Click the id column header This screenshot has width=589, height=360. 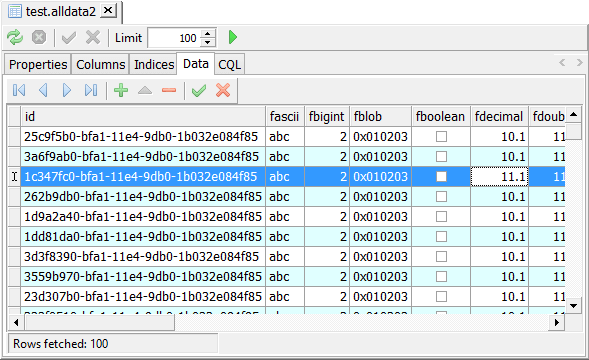tap(143, 116)
